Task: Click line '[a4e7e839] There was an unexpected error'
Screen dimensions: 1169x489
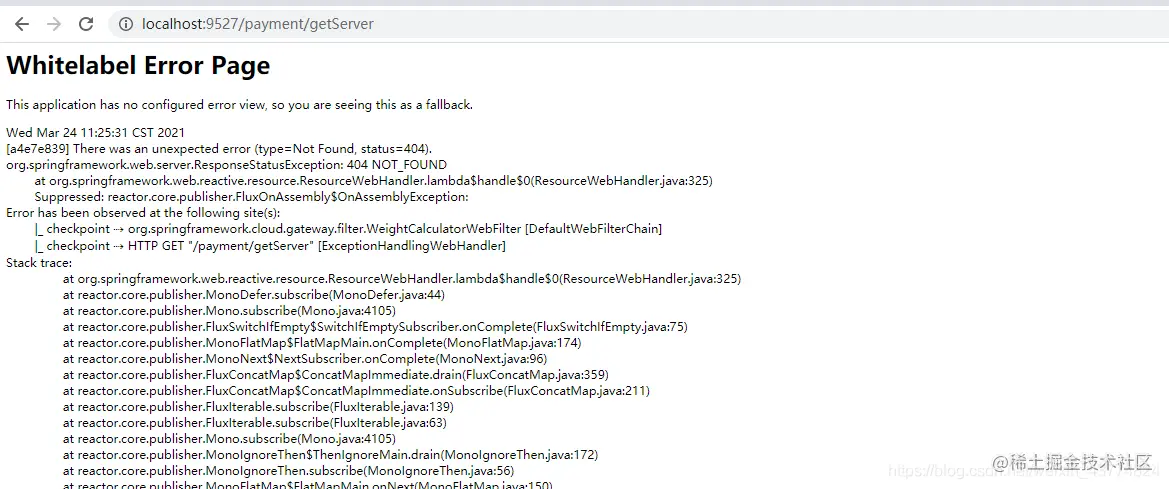Action: pyautogui.click(x=219, y=148)
